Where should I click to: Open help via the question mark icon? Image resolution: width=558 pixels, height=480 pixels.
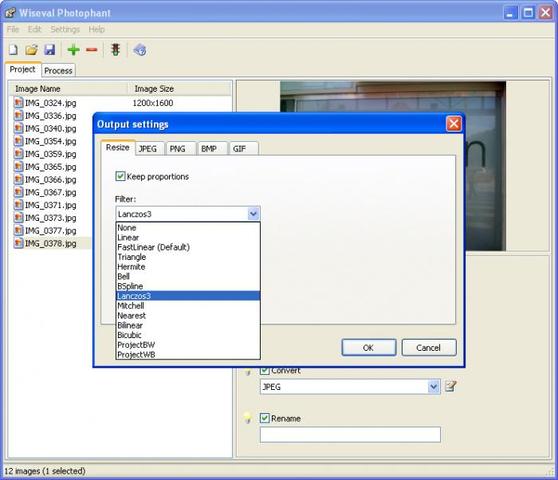tap(140, 50)
